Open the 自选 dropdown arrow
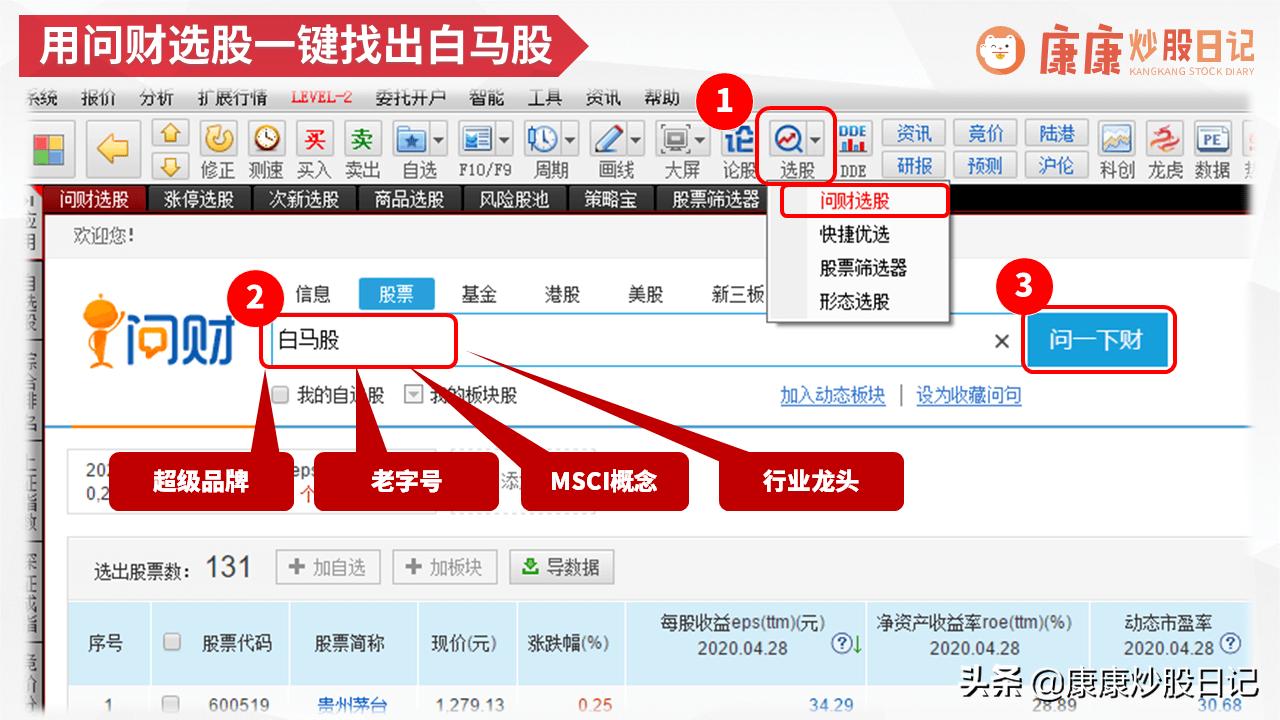 point(439,140)
